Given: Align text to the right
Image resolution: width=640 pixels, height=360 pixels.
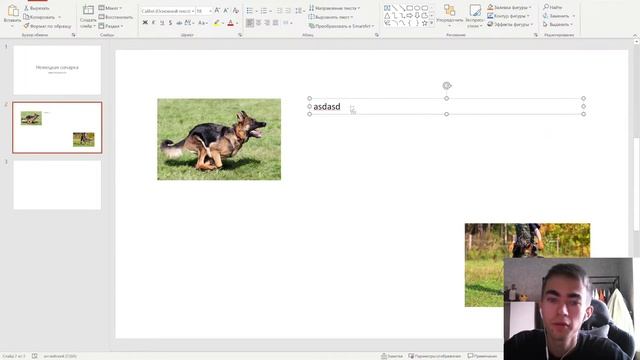Looking at the screenshot, I should (x=267, y=23).
